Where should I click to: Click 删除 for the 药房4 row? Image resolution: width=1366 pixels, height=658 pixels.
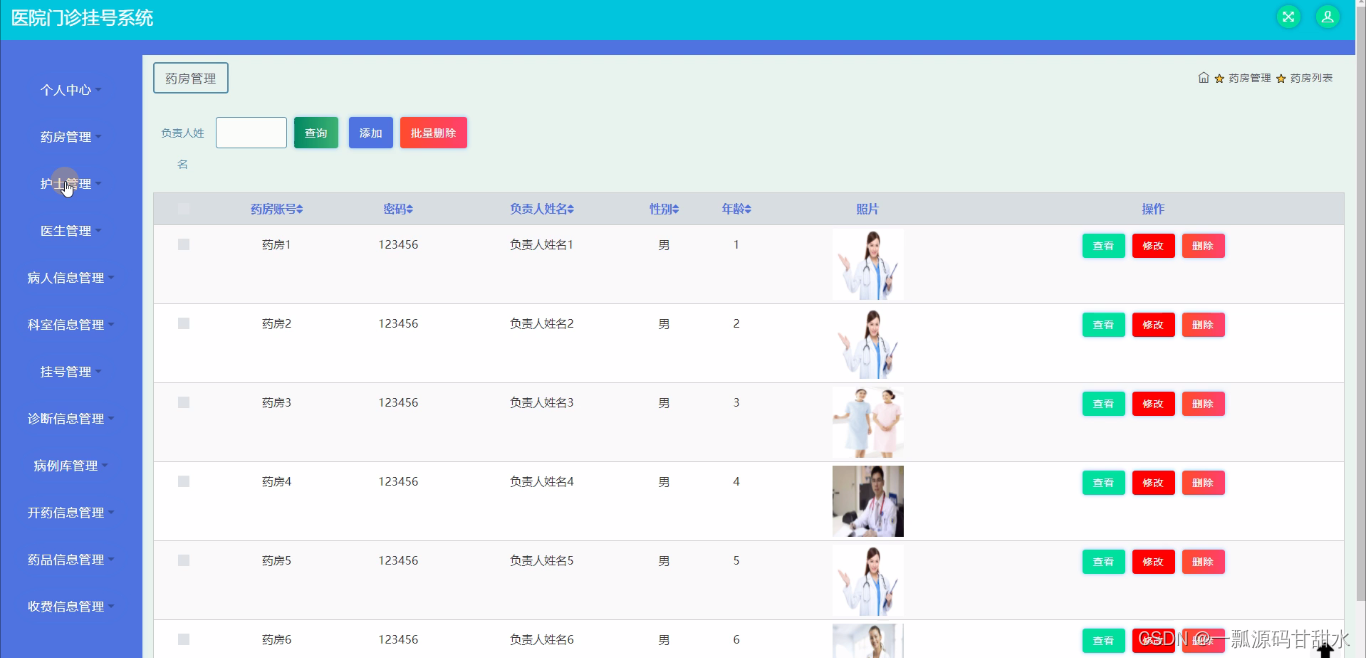[x=1203, y=483]
